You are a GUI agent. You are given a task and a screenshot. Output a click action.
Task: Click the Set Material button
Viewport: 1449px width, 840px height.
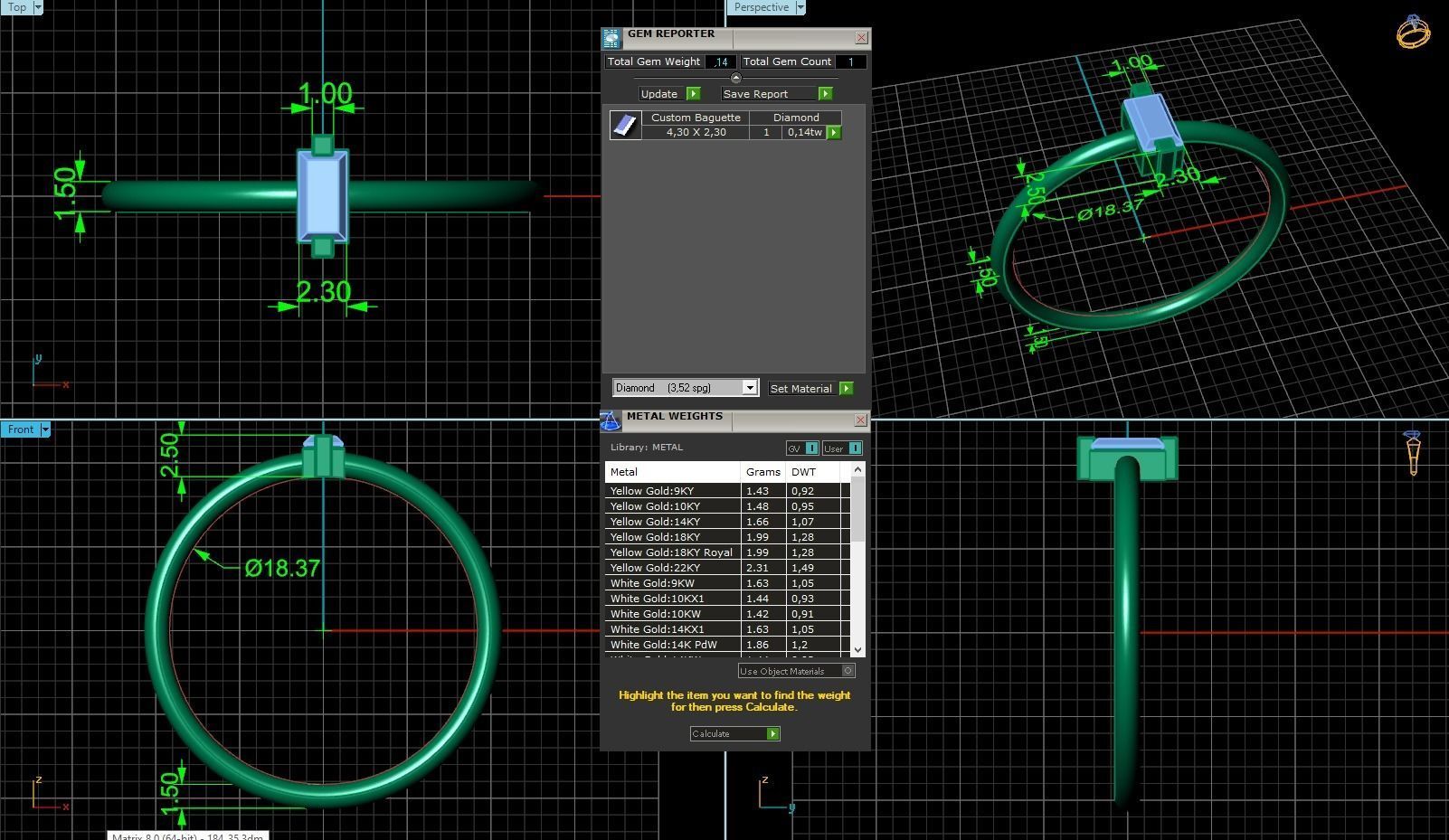point(810,389)
